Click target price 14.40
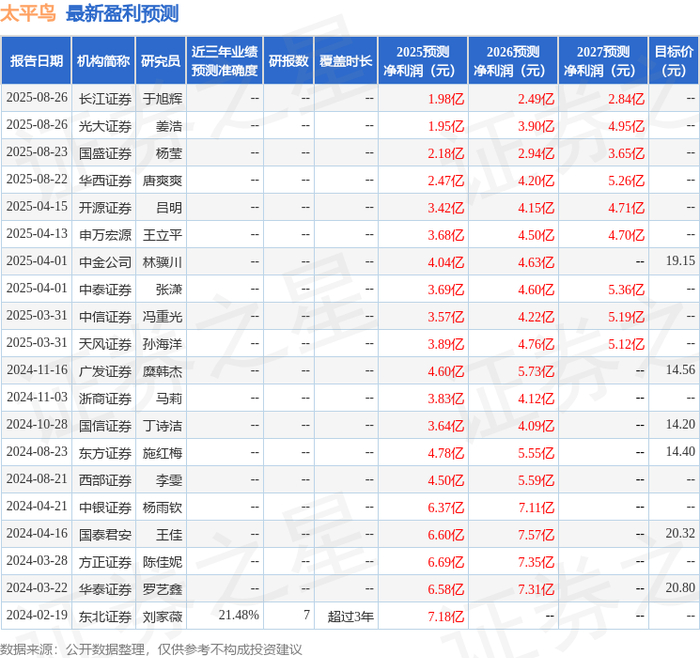The height and width of the screenshot is (658, 700). pos(680,451)
